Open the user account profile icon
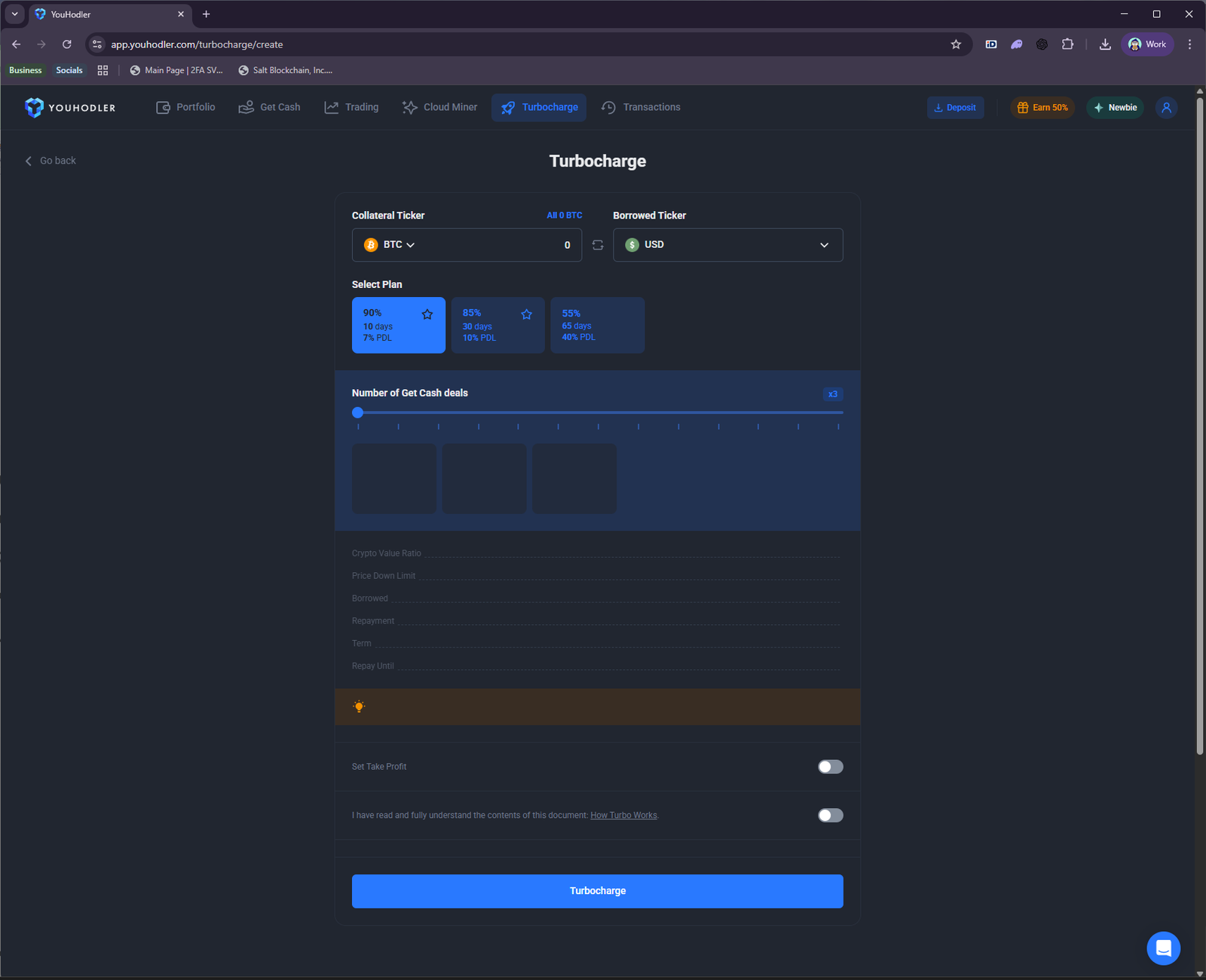The width and height of the screenshot is (1206, 980). [1165, 107]
